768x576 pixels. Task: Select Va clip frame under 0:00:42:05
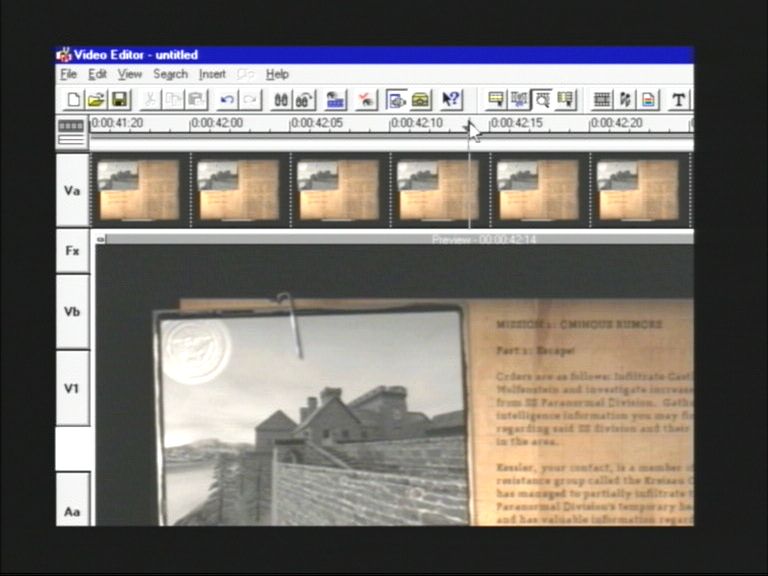point(338,190)
